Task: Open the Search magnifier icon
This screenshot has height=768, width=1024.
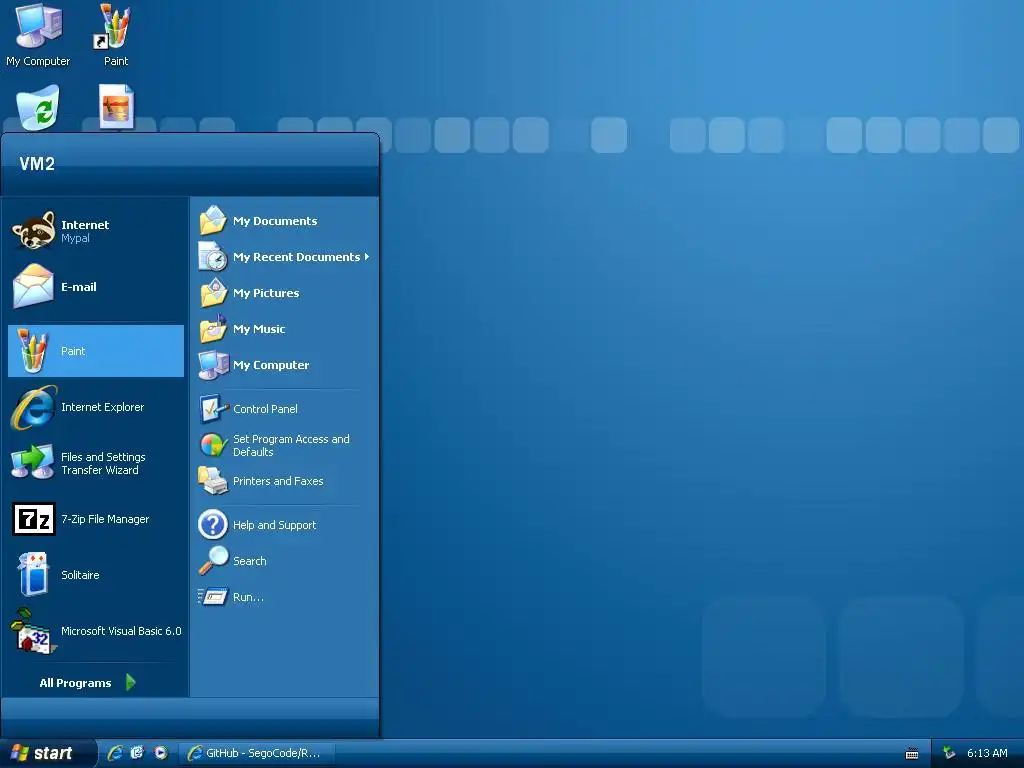Action: pos(214,560)
